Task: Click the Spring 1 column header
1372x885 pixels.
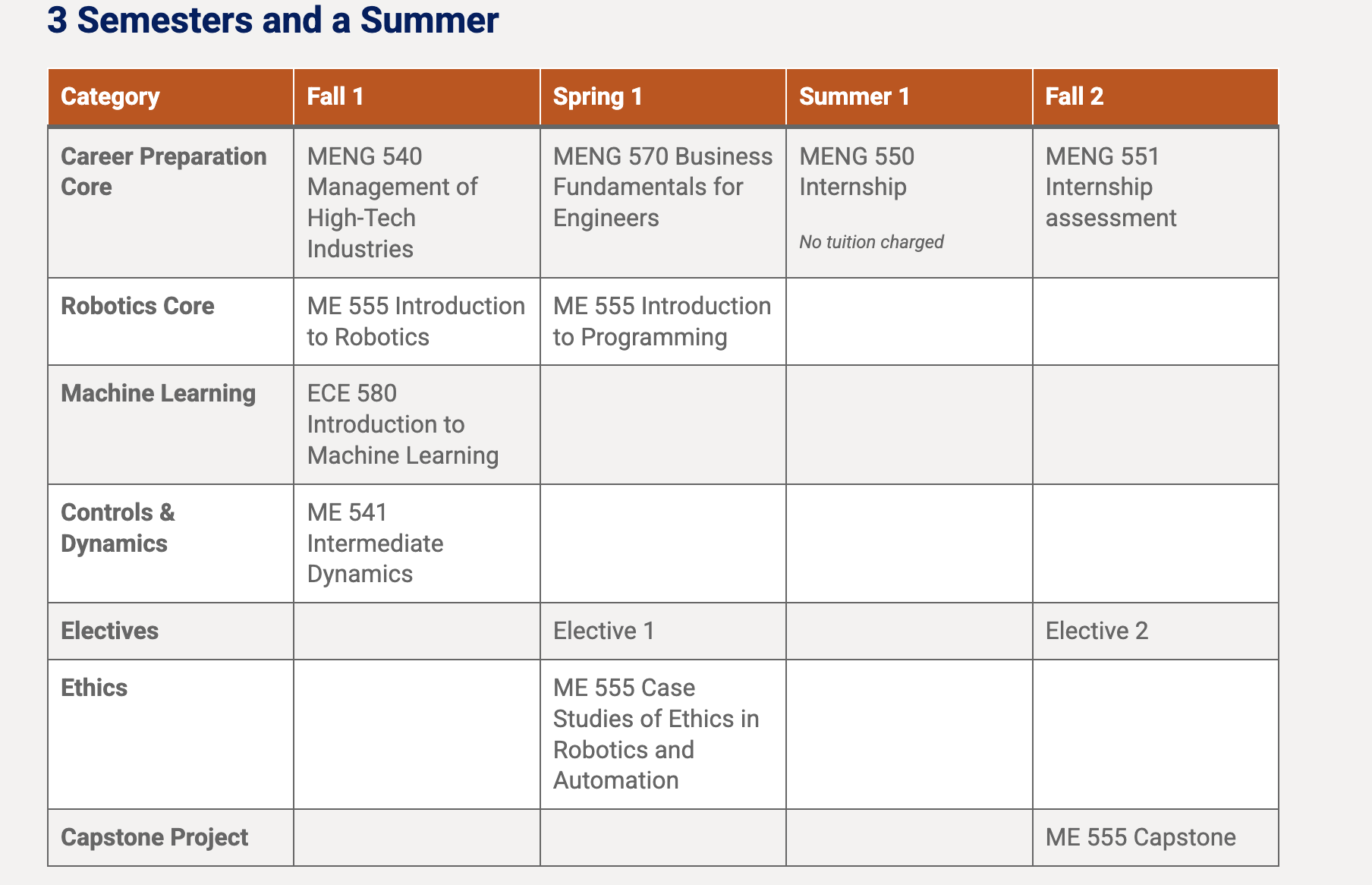Action: (663, 96)
